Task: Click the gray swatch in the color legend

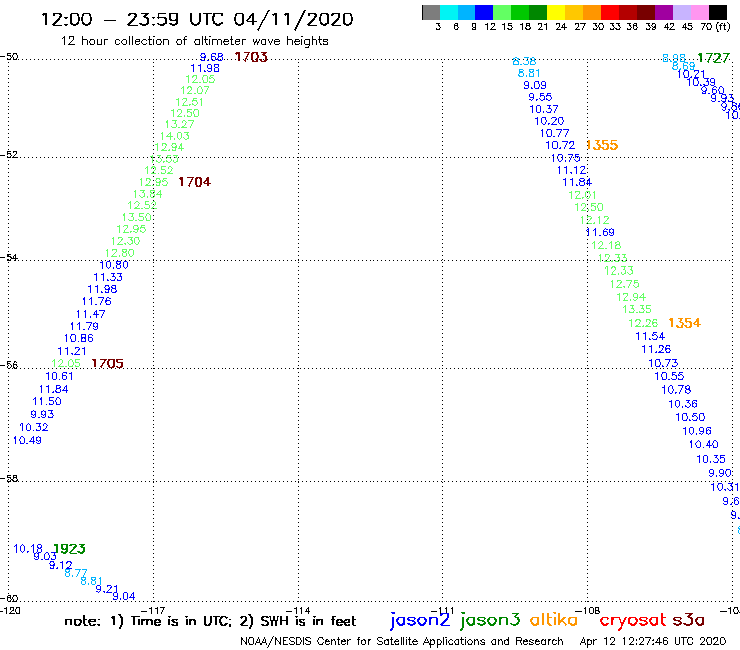Action: coord(431,12)
